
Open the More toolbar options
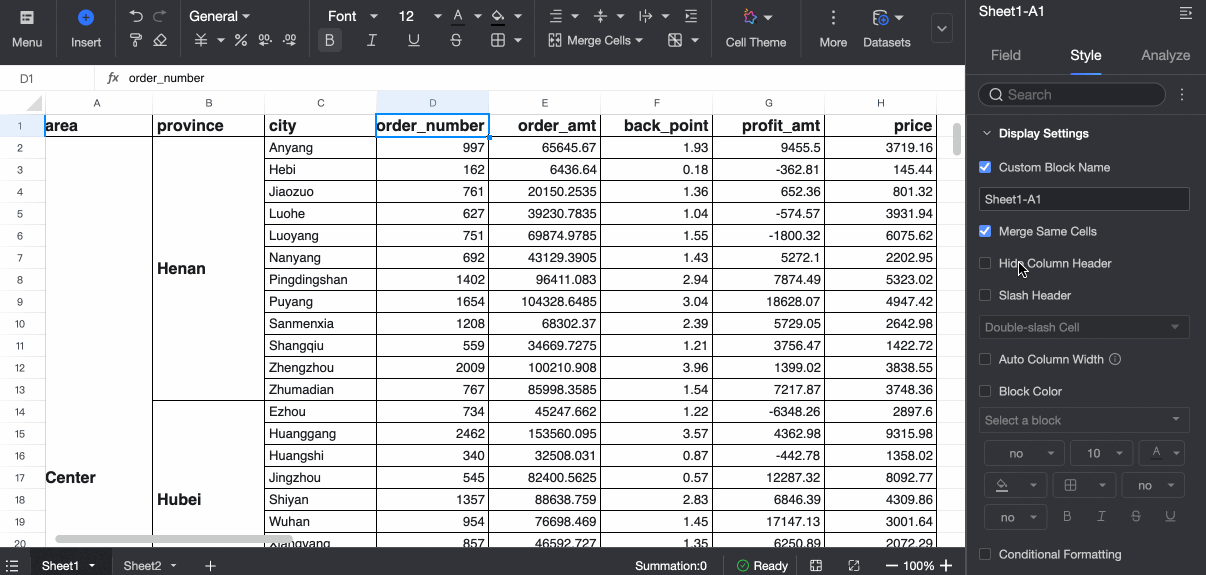[833, 27]
